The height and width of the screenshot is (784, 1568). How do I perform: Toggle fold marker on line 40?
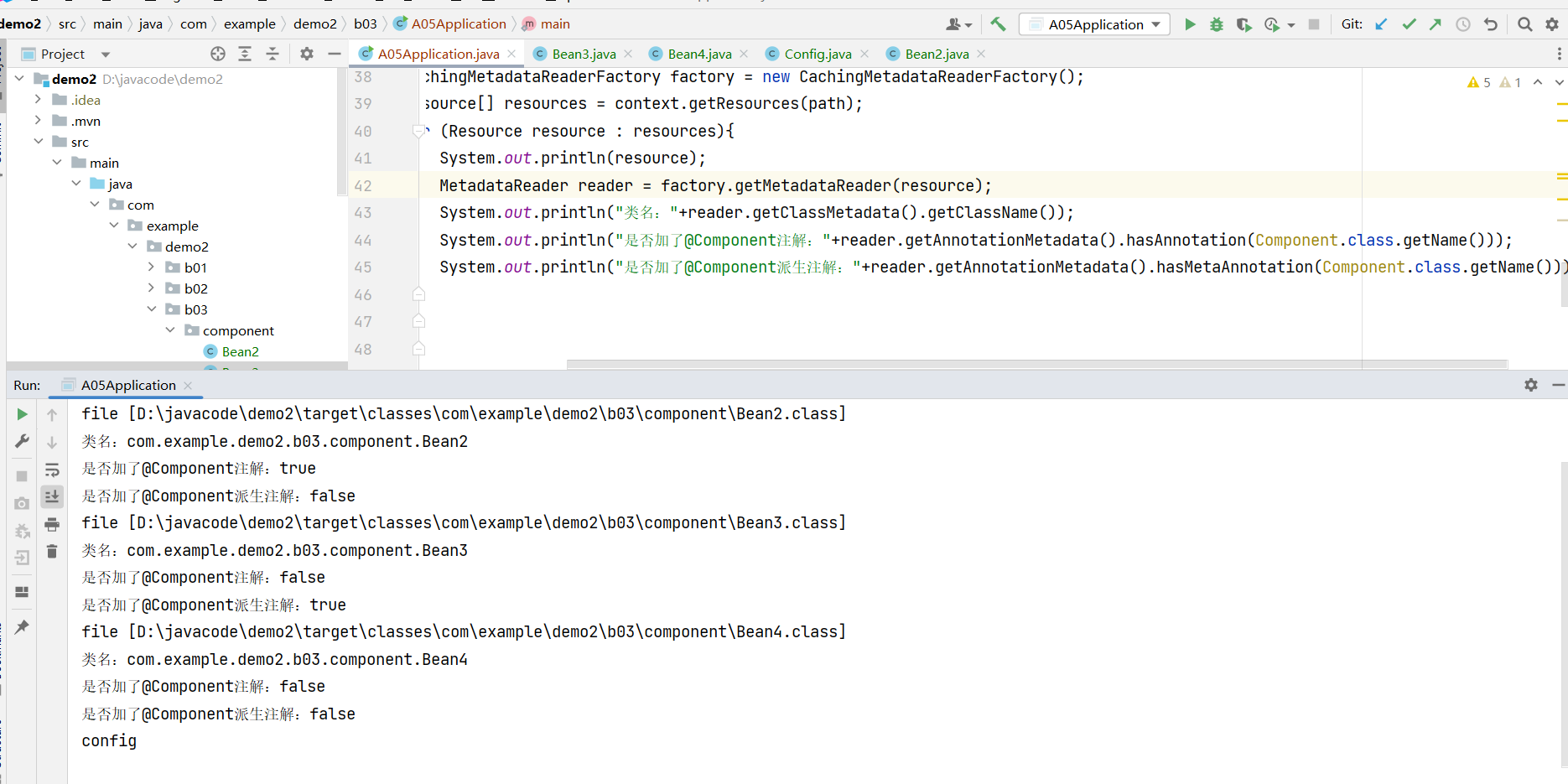click(x=419, y=131)
